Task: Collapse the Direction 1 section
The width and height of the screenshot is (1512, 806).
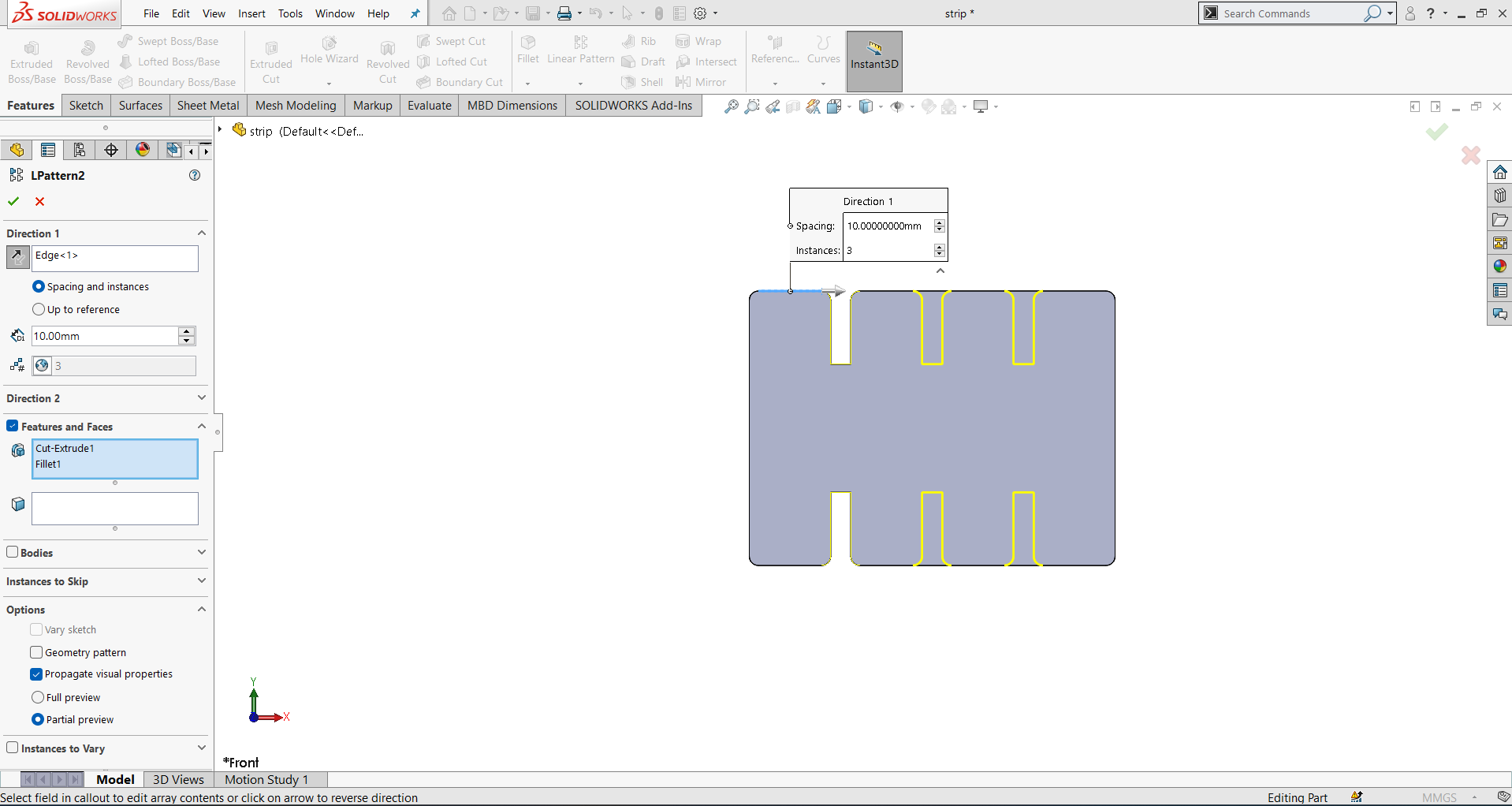Action: coord(202,233)
